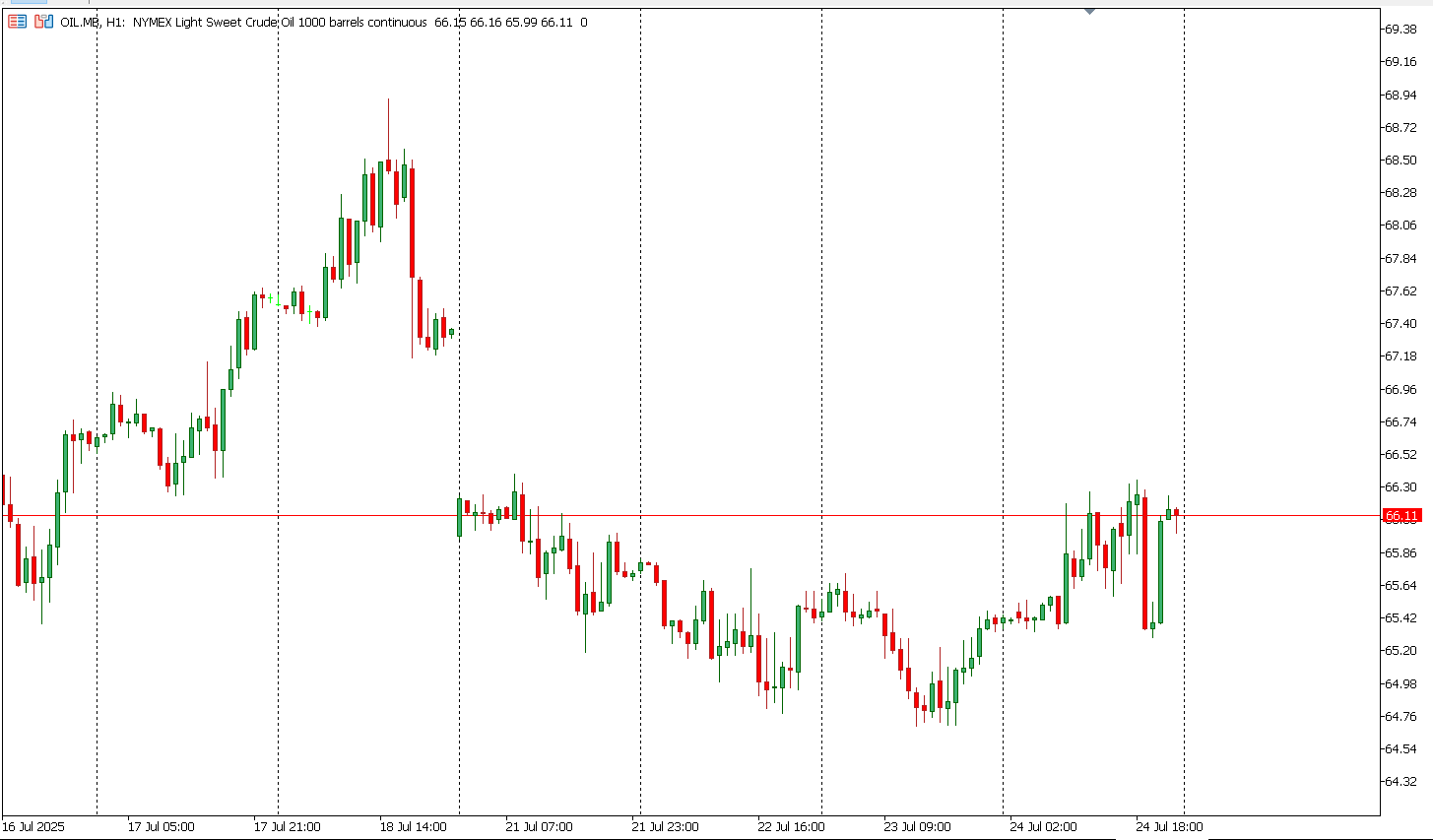Select the 66.30 price axis label
Viewport: 1433px width, 840px height.
(1400, 486)
